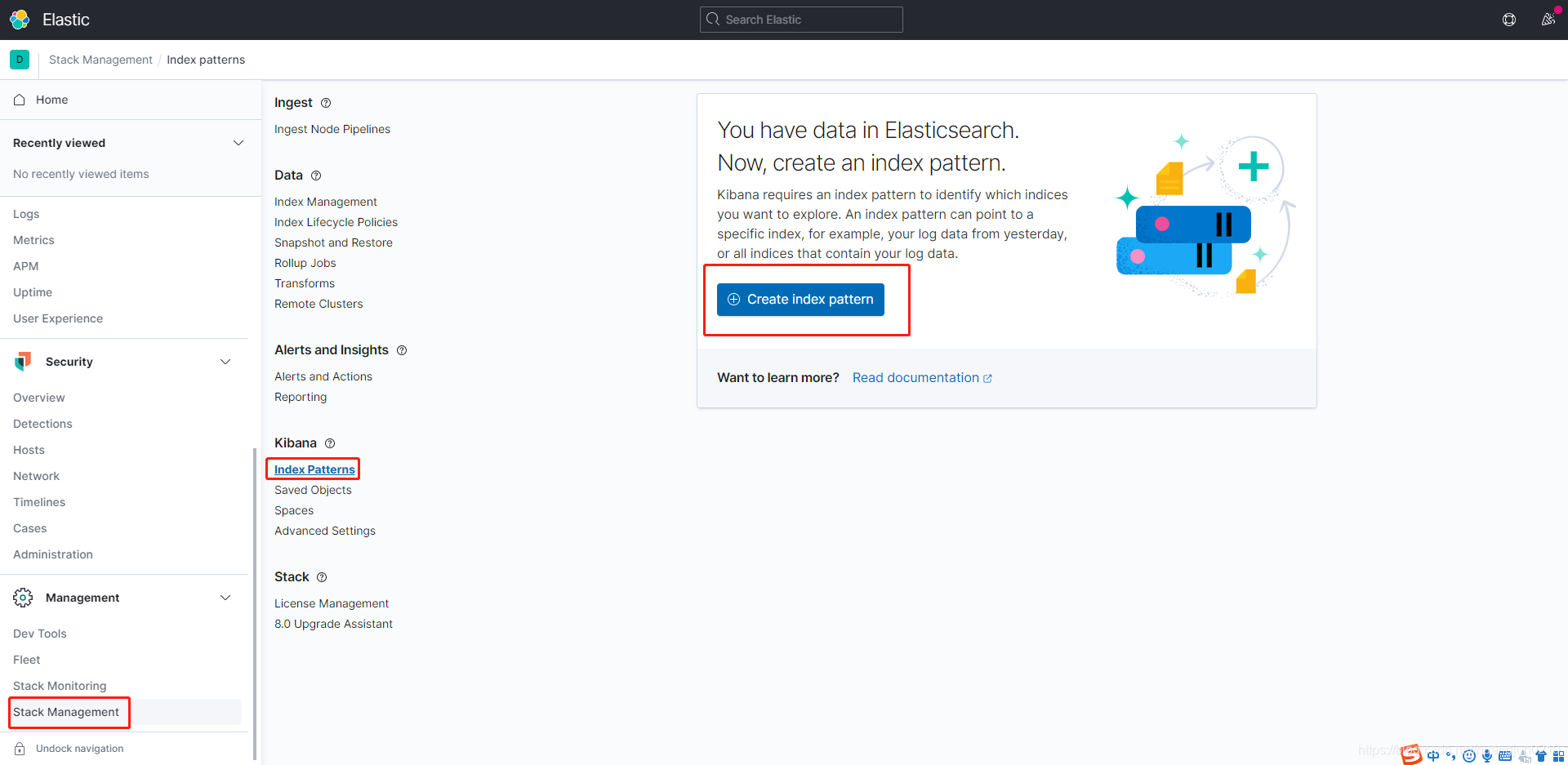Click the Ingest help question icon
Viewport: 1568px width, 765px height.
pyautogui.click(x=326, y=103)
